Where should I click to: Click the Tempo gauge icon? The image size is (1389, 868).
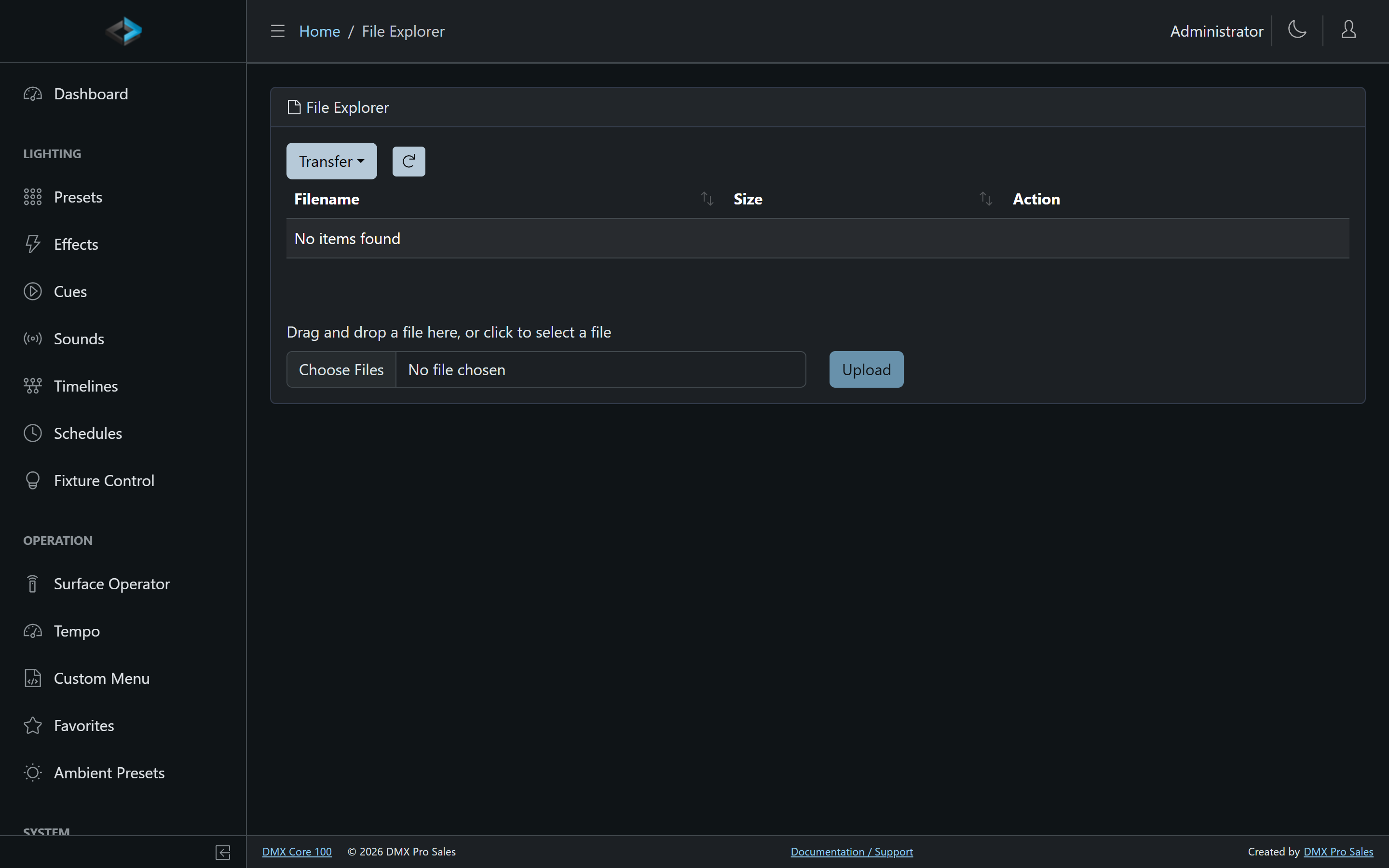tap(33, 631)
